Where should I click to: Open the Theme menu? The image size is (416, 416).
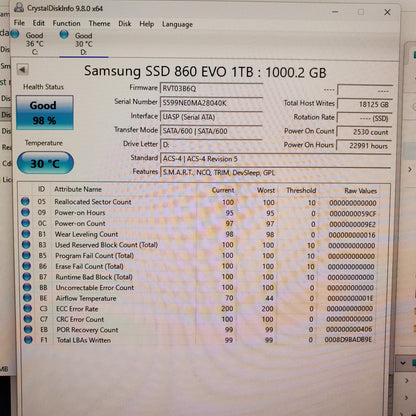click(x=99, y=24)
